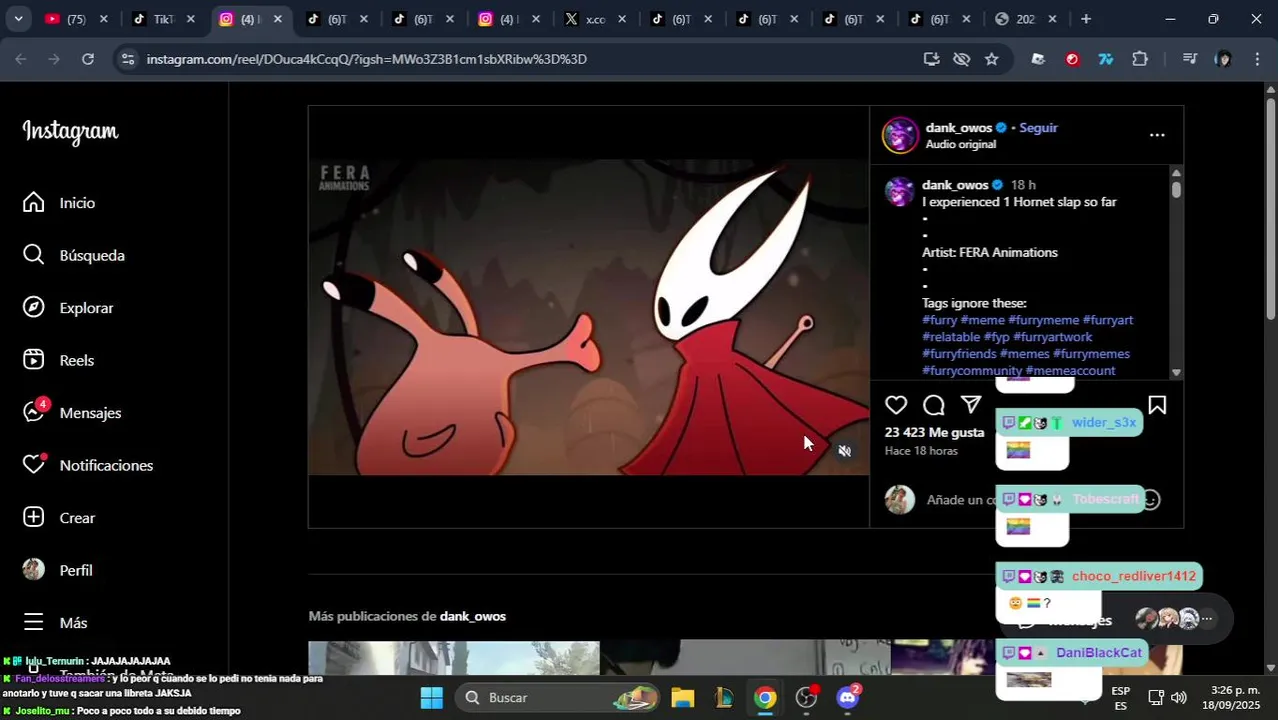Screen dimensions: 1278x720
Task: Open dank_owos profile from post header
Action: pos(959,128)
